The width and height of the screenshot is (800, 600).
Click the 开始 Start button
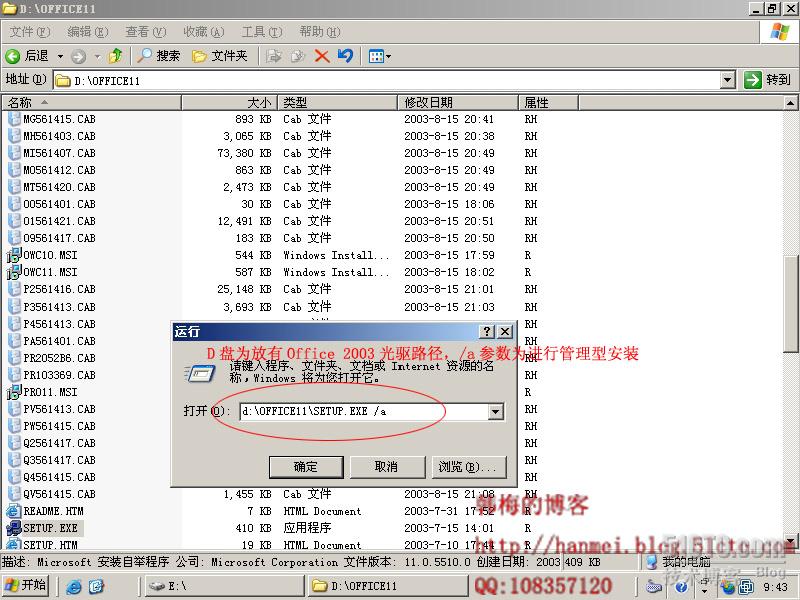point(26,585)
